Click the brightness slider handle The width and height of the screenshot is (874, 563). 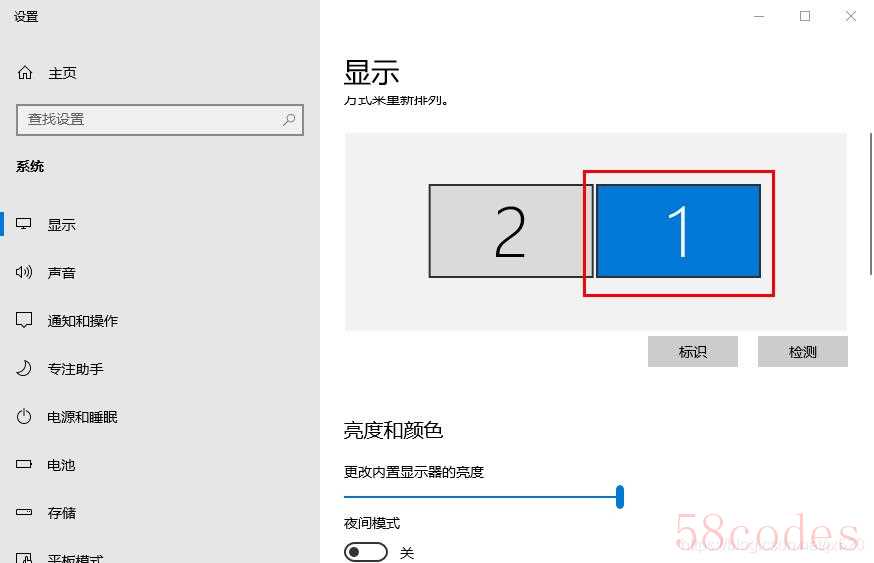click(620, 497)
